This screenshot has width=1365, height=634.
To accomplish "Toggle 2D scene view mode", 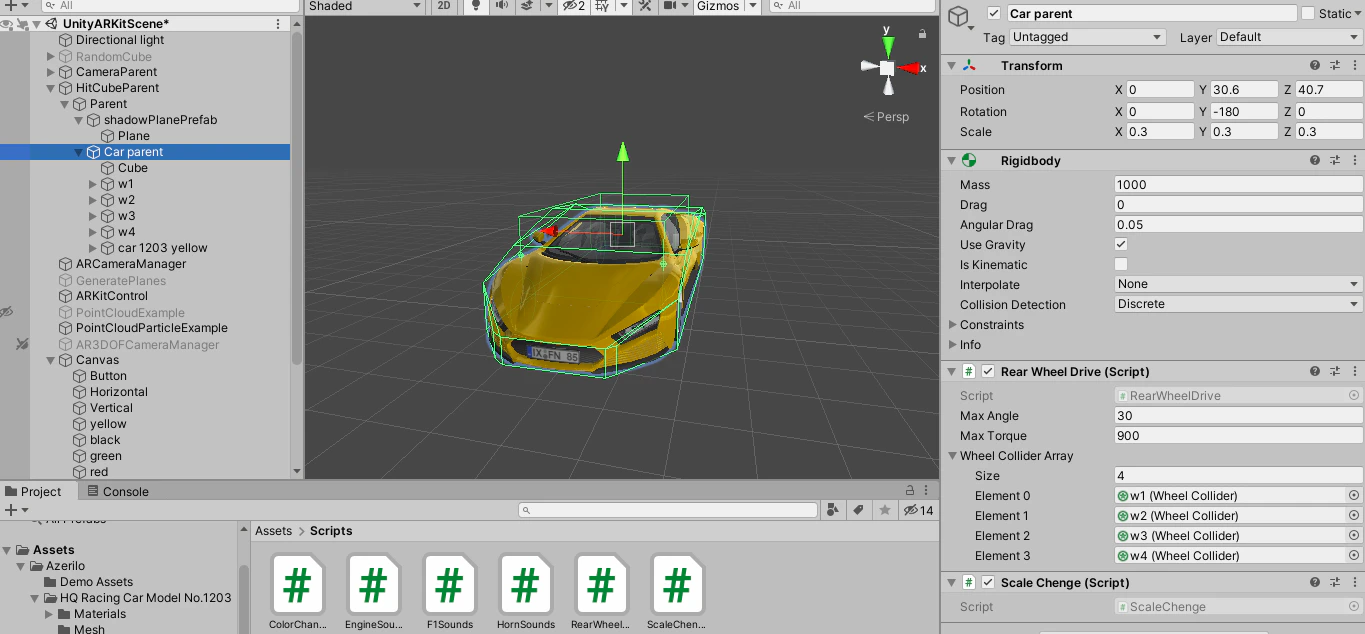I will [x=445, y=6].
